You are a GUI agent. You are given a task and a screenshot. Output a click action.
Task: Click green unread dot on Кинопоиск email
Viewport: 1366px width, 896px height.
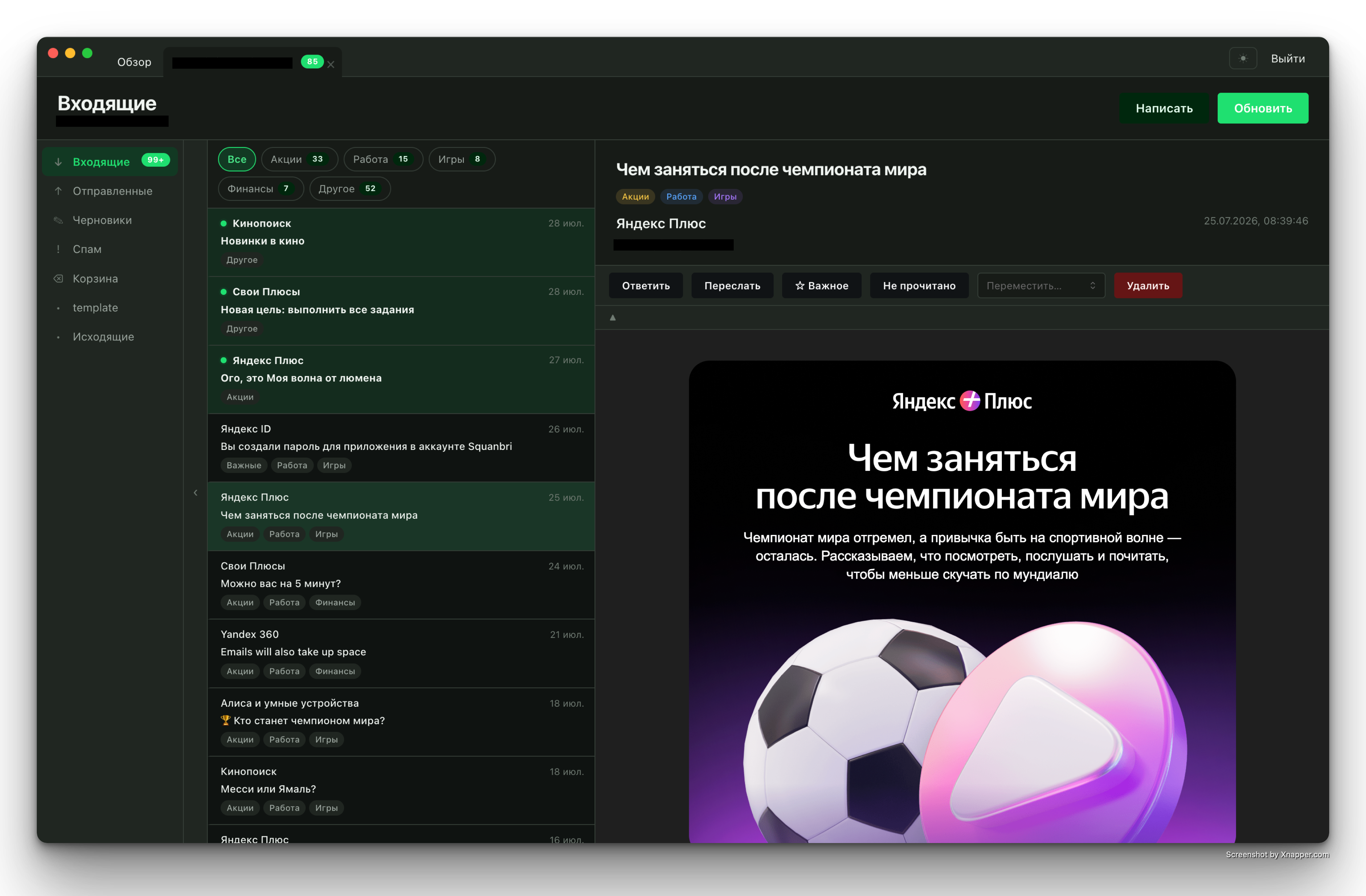click(224, 224)
